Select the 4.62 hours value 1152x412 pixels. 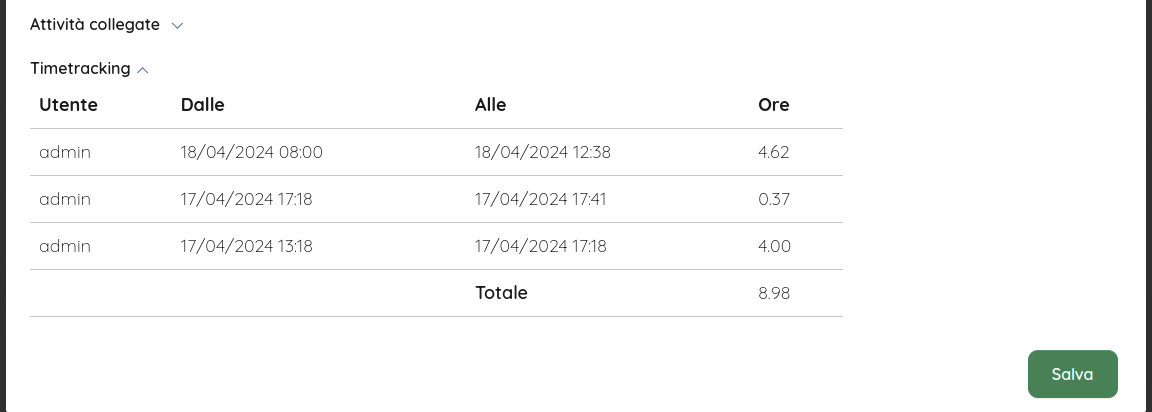tap(774, 152)
